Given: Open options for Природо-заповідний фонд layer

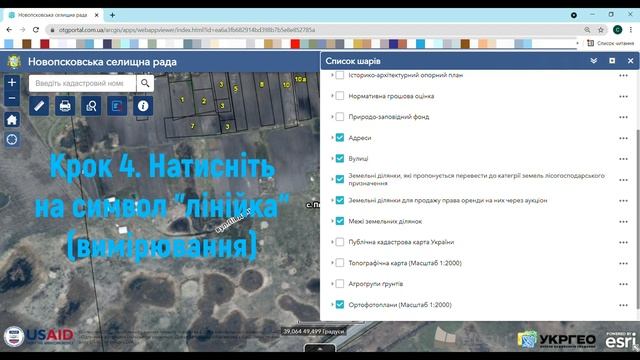Looking at the screenshot, I should [x=623, y=117].
